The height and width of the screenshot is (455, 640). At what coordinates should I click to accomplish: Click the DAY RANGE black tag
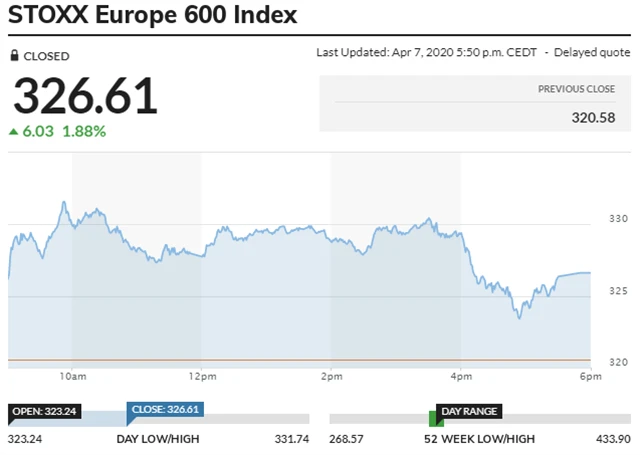469,411
